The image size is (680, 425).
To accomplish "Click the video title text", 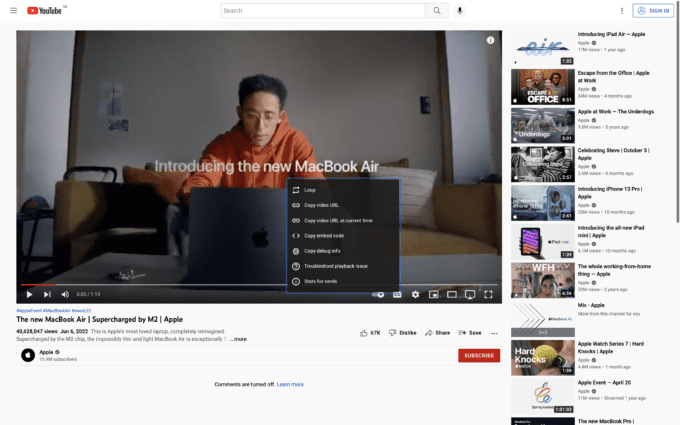I will (99, 319).
